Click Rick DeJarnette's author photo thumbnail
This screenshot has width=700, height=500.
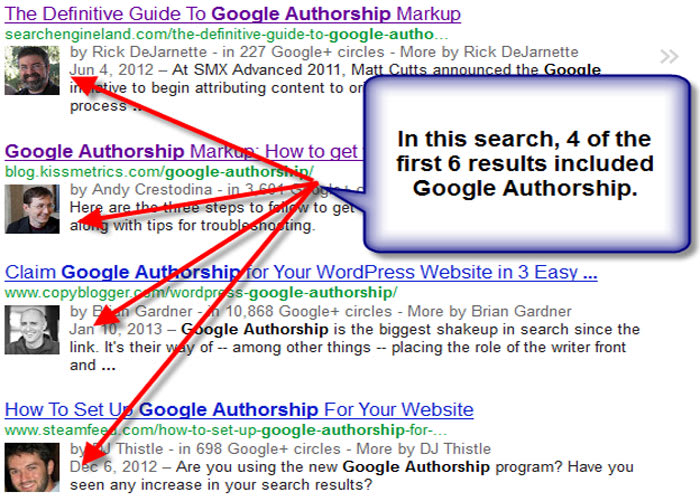32,70
